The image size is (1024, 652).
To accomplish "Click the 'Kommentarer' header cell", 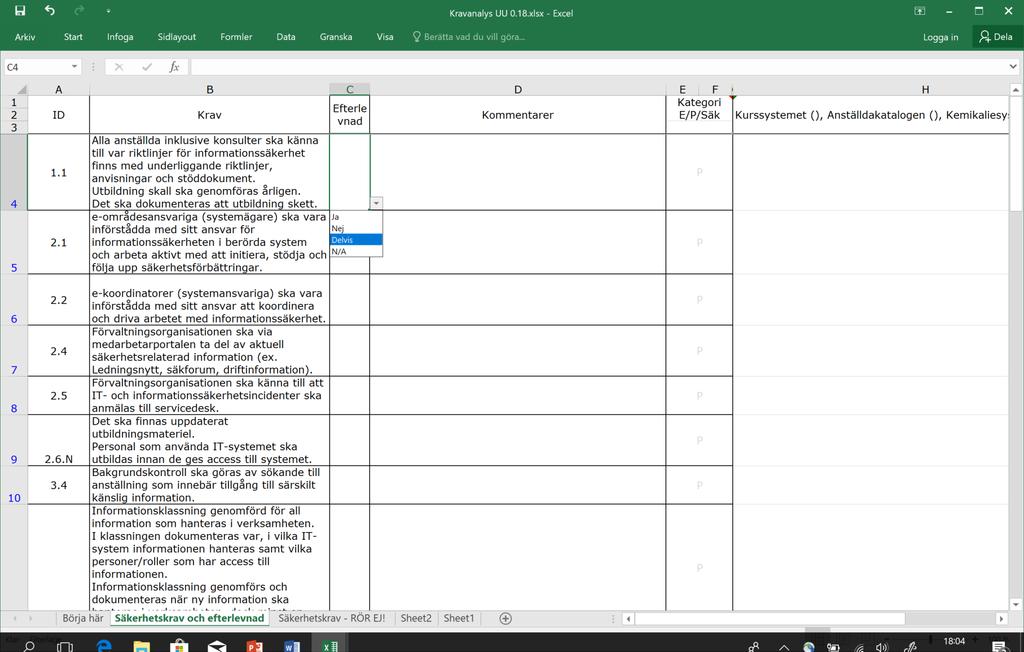I will click(518, 115).
